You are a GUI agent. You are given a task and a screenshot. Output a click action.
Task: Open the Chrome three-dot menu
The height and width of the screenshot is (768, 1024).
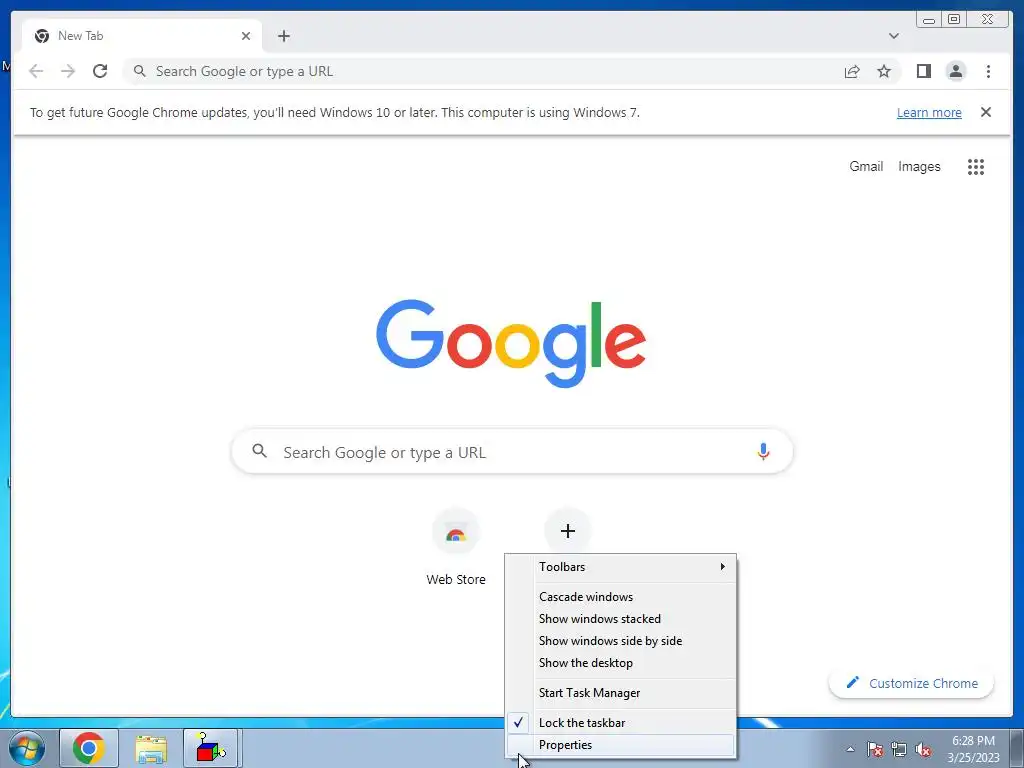(988, 71)
